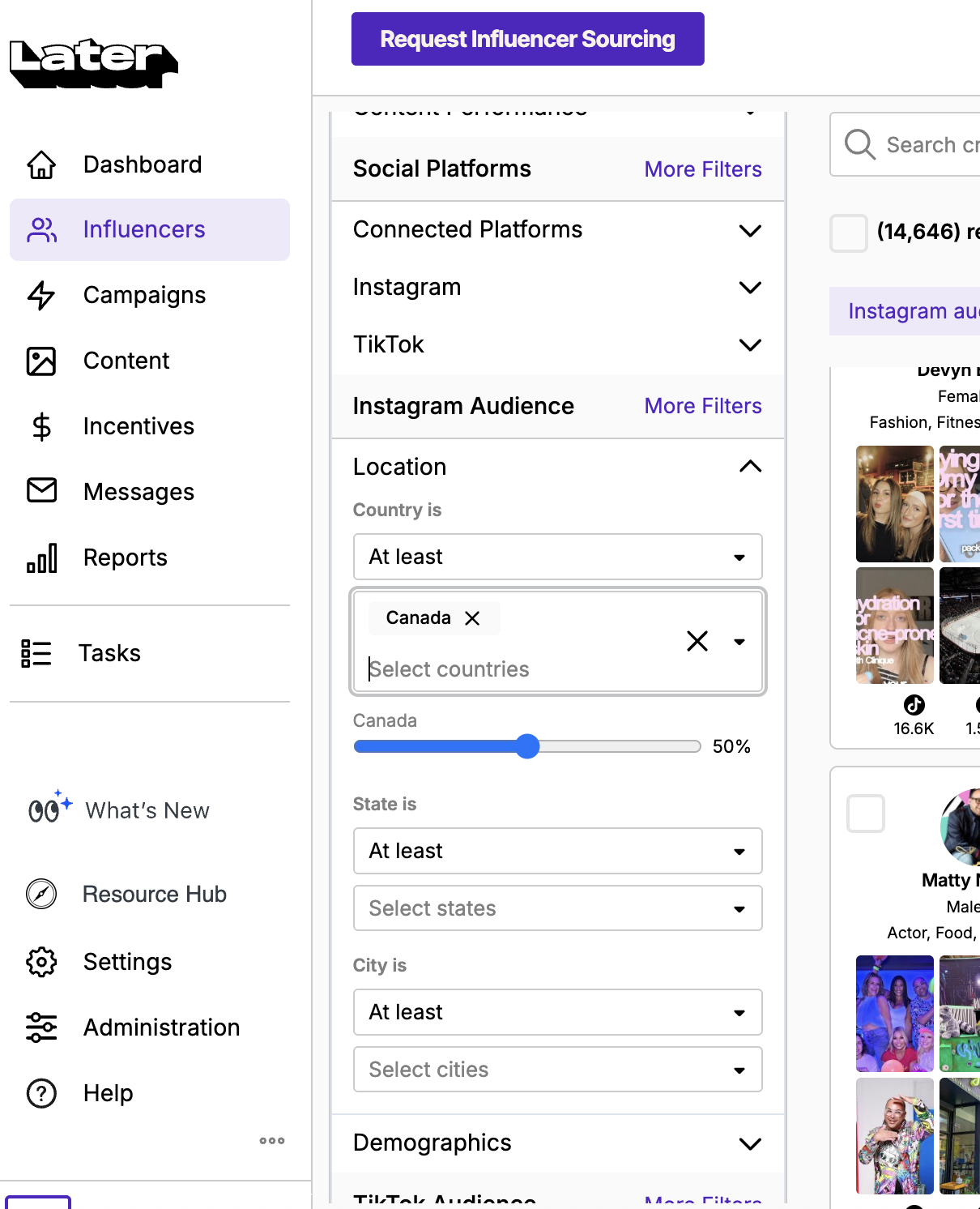Click the Administration sliders icon

click(41, 1027)
